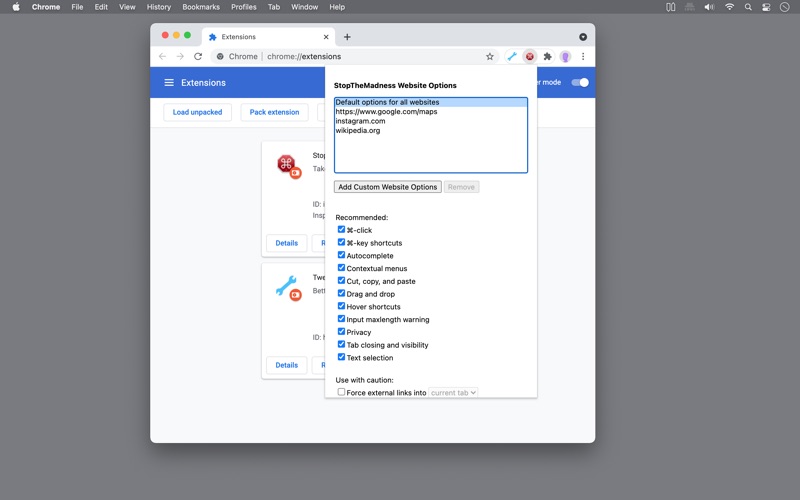Open a new tab with plus button
The height and width of the screenshot is (500, 800).
[x=347, y=37]
